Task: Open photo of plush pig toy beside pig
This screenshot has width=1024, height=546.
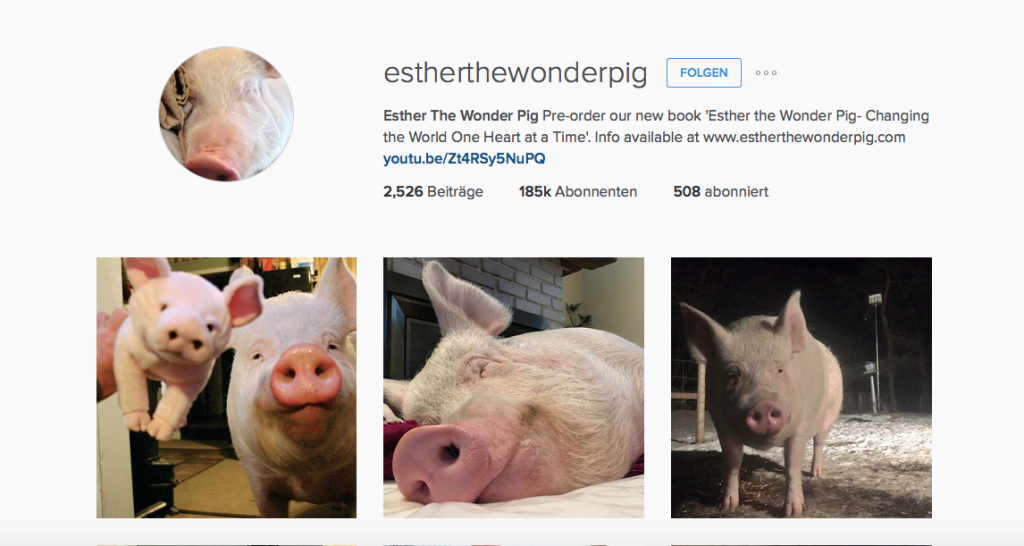Action: (x=227, y=387)
